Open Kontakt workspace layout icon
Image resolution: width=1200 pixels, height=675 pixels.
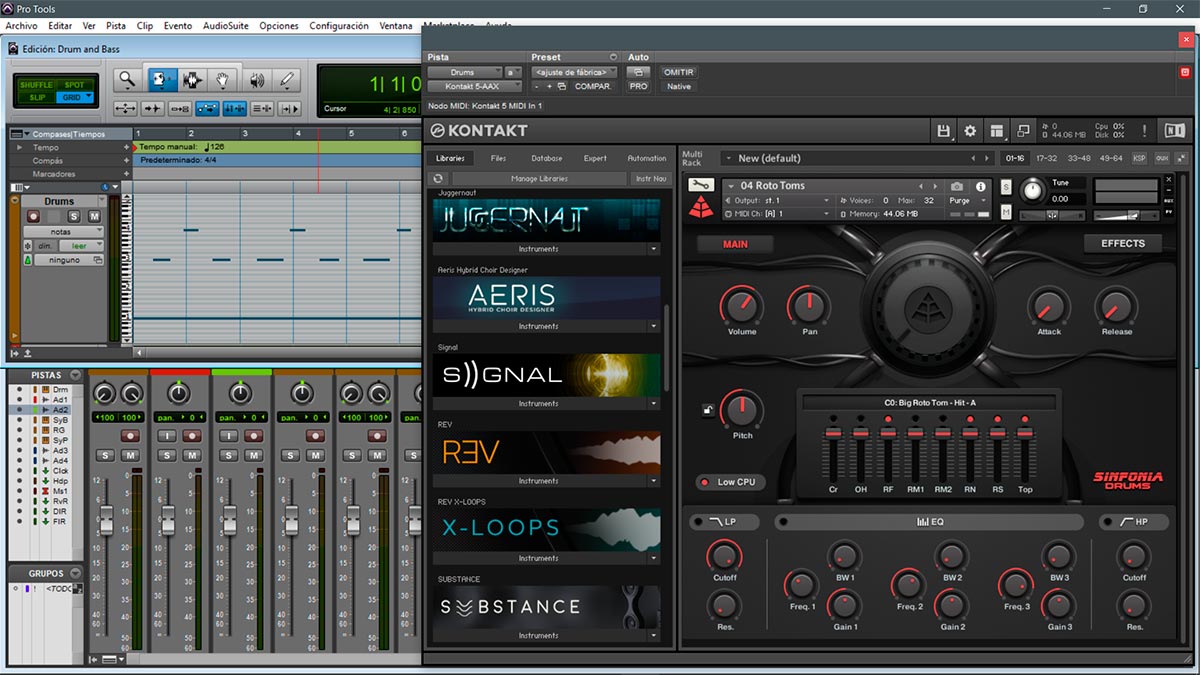click(996, 131)
